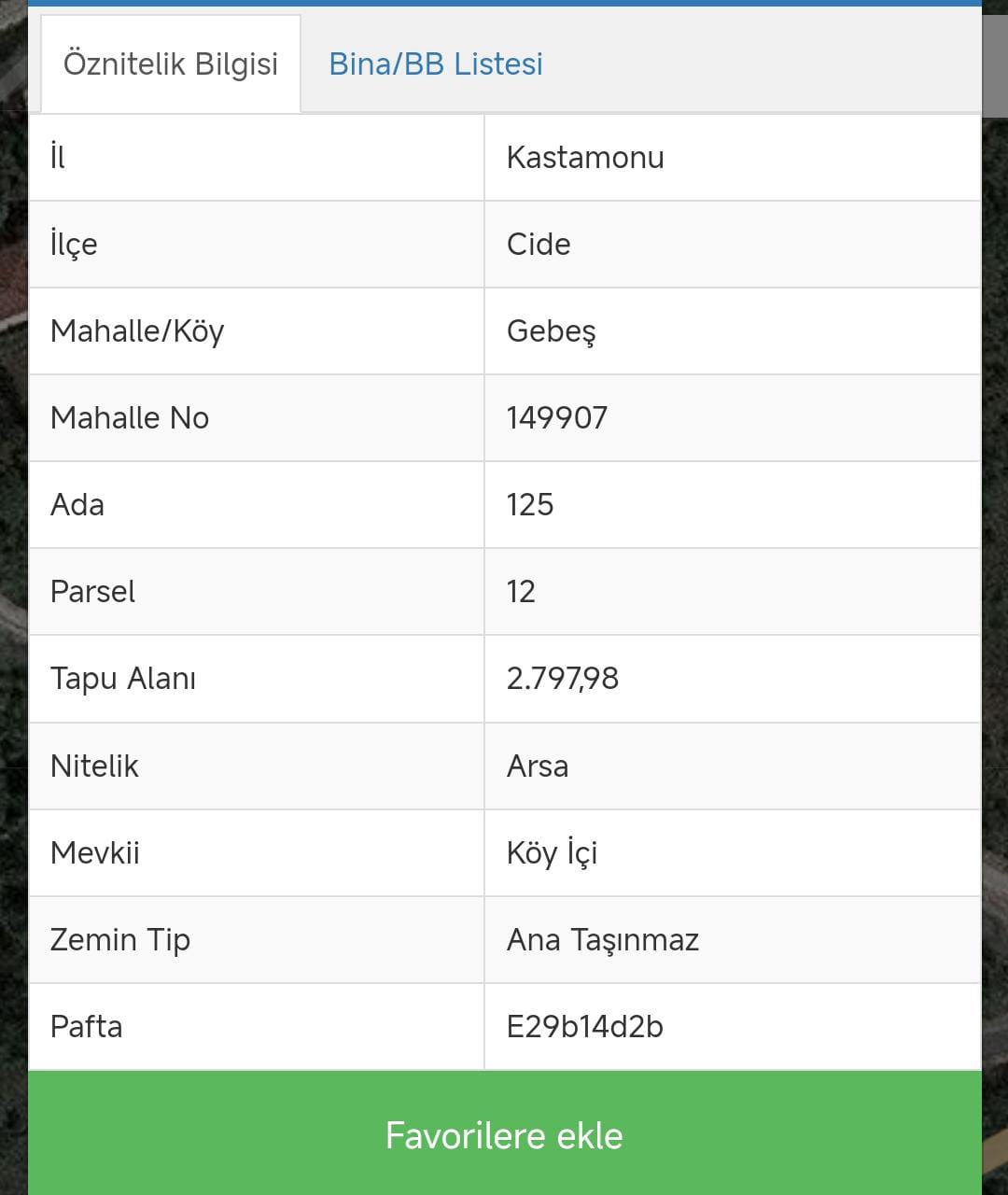The image size is (1008, 1195).
Task: Select the Pafta code E29b14d2b
Action: 585,1026
